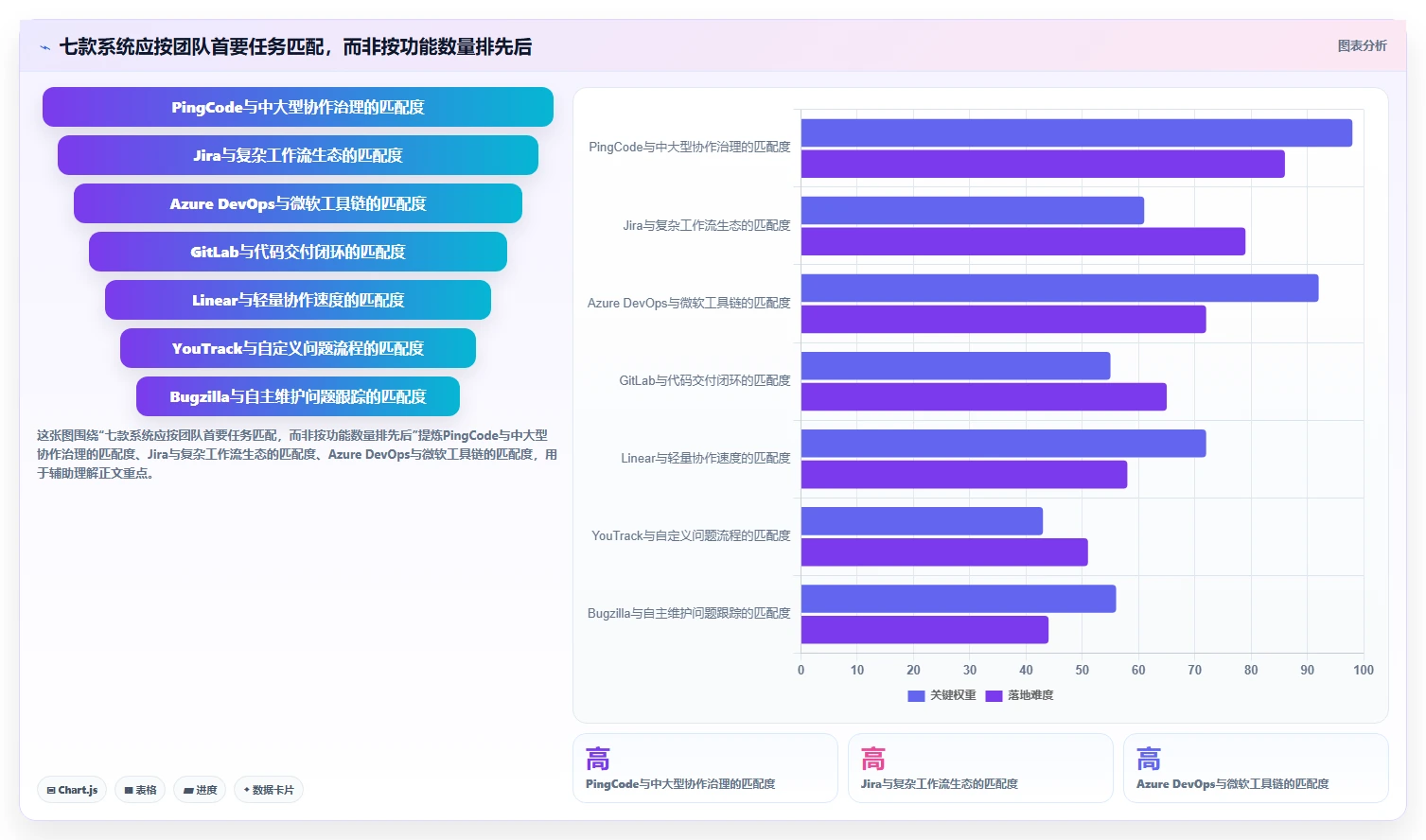
Task: Click the 图表分析 label
Action: (1362, 45)
